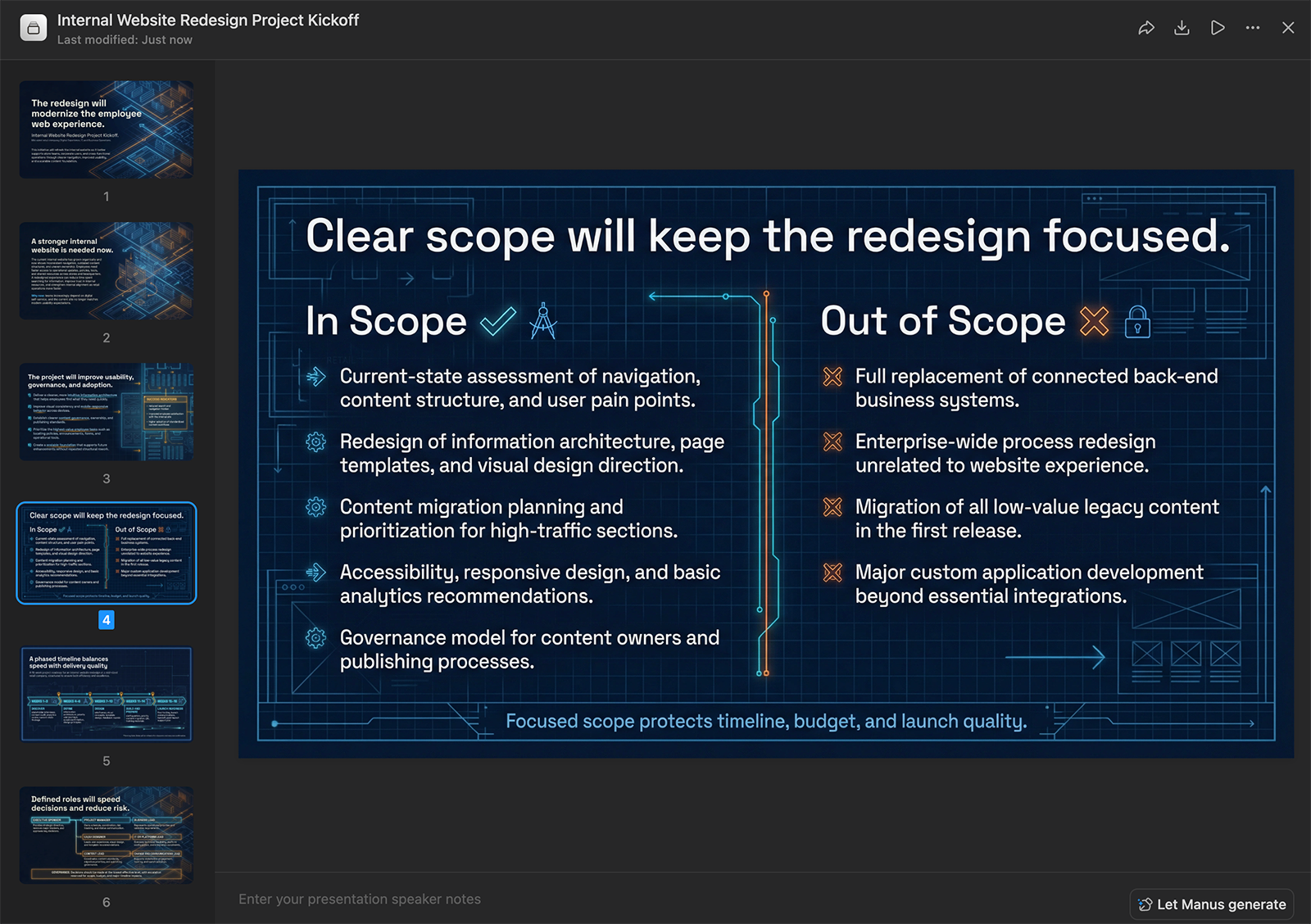The image size is (1311, 924).
Task: Download the presentation
Action: (1182, 28)
